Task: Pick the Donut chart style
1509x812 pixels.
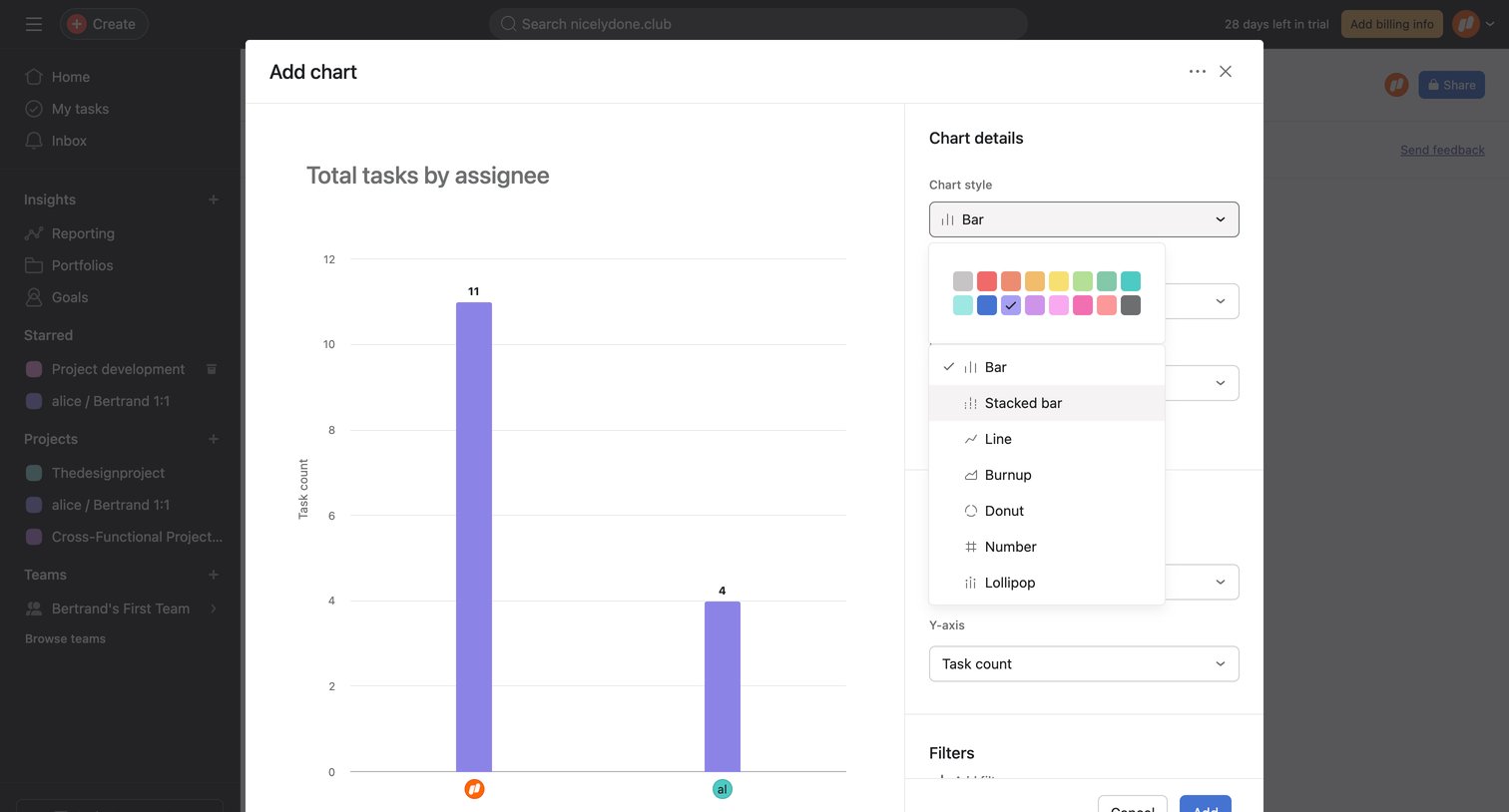Action: [x=1047, y=511]
